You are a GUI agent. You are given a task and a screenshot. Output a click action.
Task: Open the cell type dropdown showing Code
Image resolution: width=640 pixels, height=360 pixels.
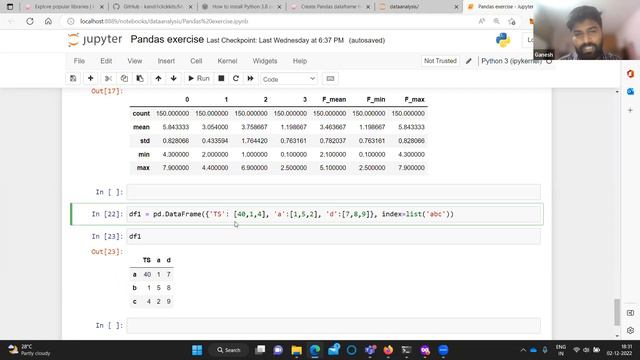[289, 79]
